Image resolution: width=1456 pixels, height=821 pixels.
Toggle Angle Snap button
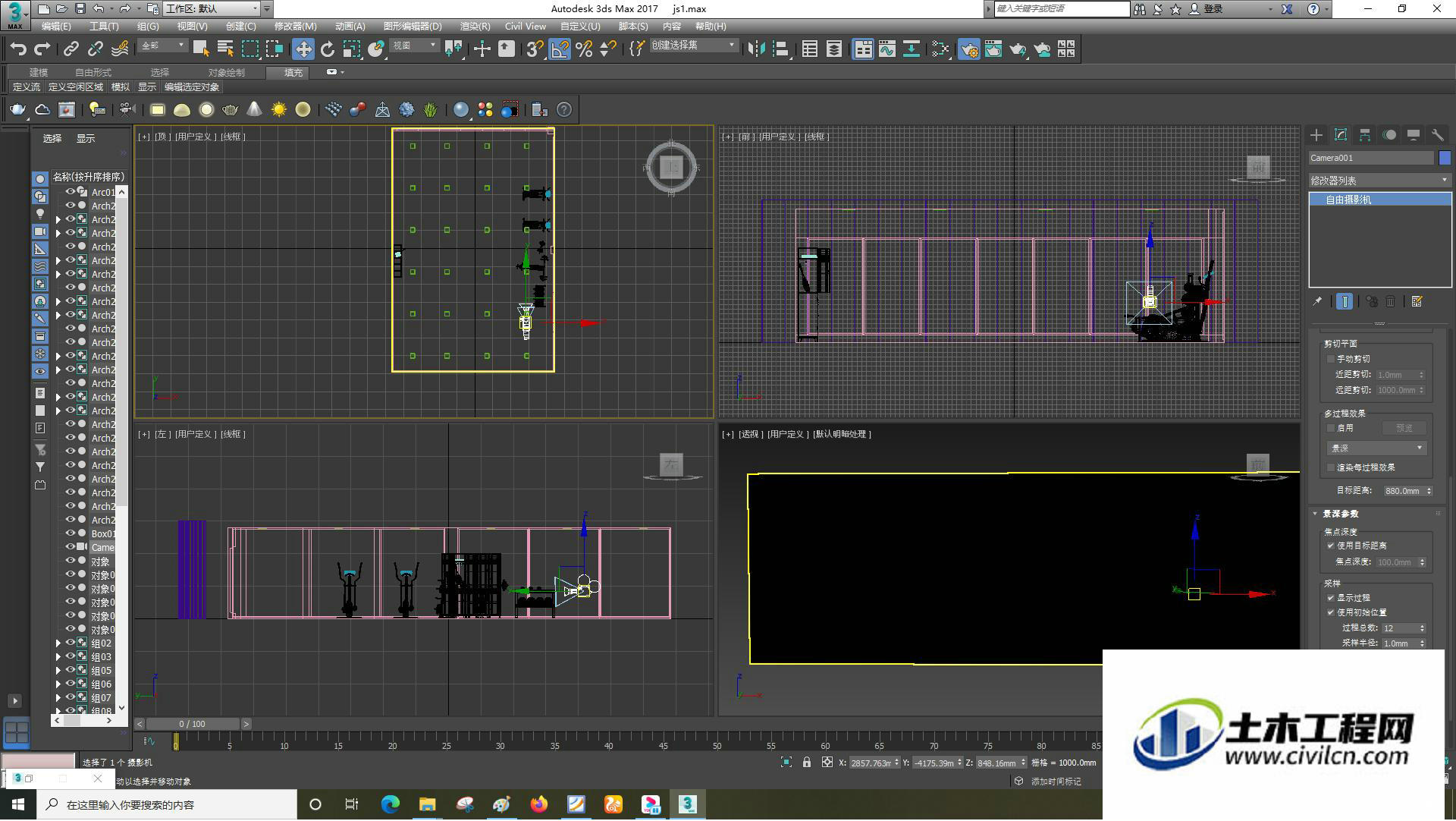click(560, 49)
